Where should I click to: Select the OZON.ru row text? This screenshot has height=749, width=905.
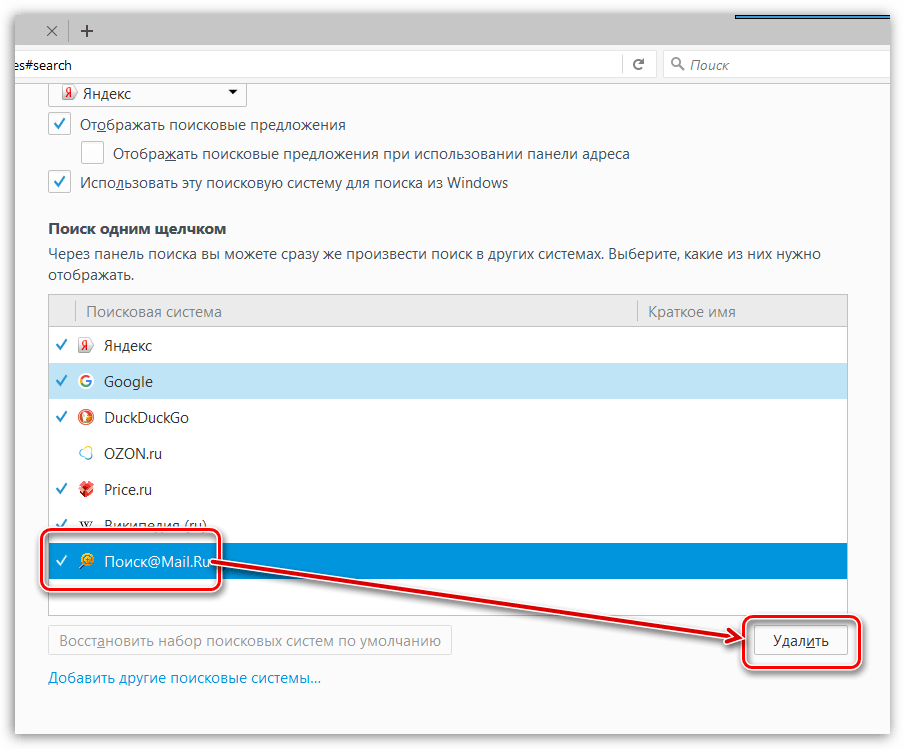click(x=133, y=454)
